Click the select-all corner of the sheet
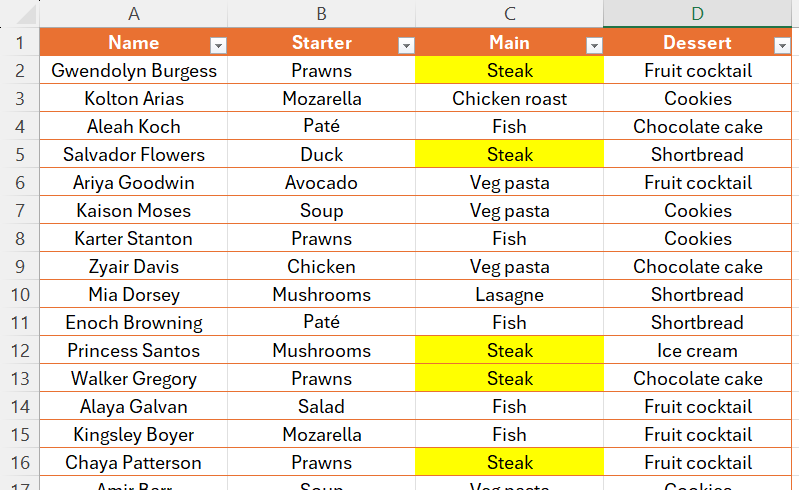The height and width of the screenshot is (490, 799). 19,14
